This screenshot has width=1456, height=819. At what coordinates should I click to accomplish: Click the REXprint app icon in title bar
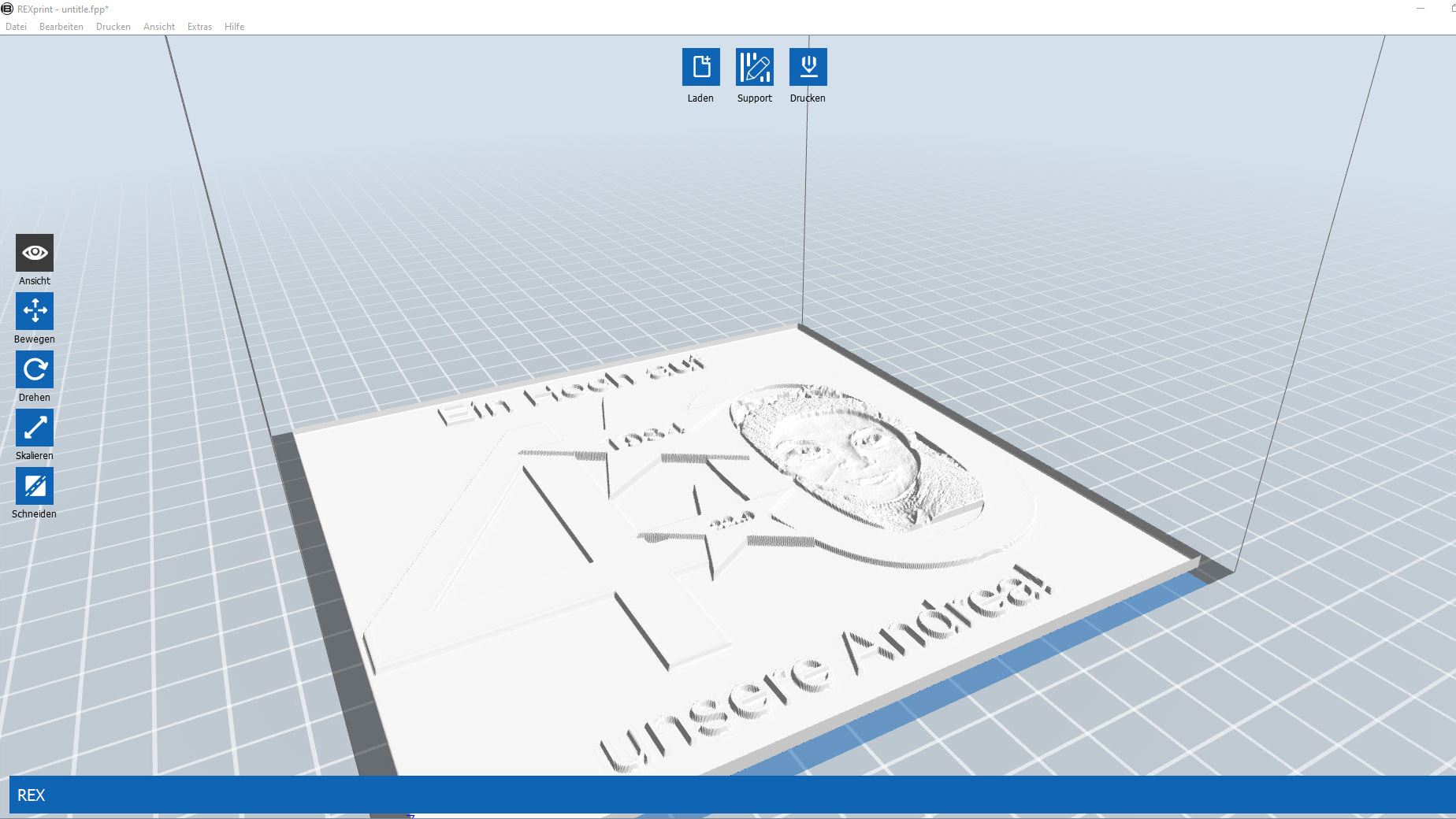(x=7, y=9)
